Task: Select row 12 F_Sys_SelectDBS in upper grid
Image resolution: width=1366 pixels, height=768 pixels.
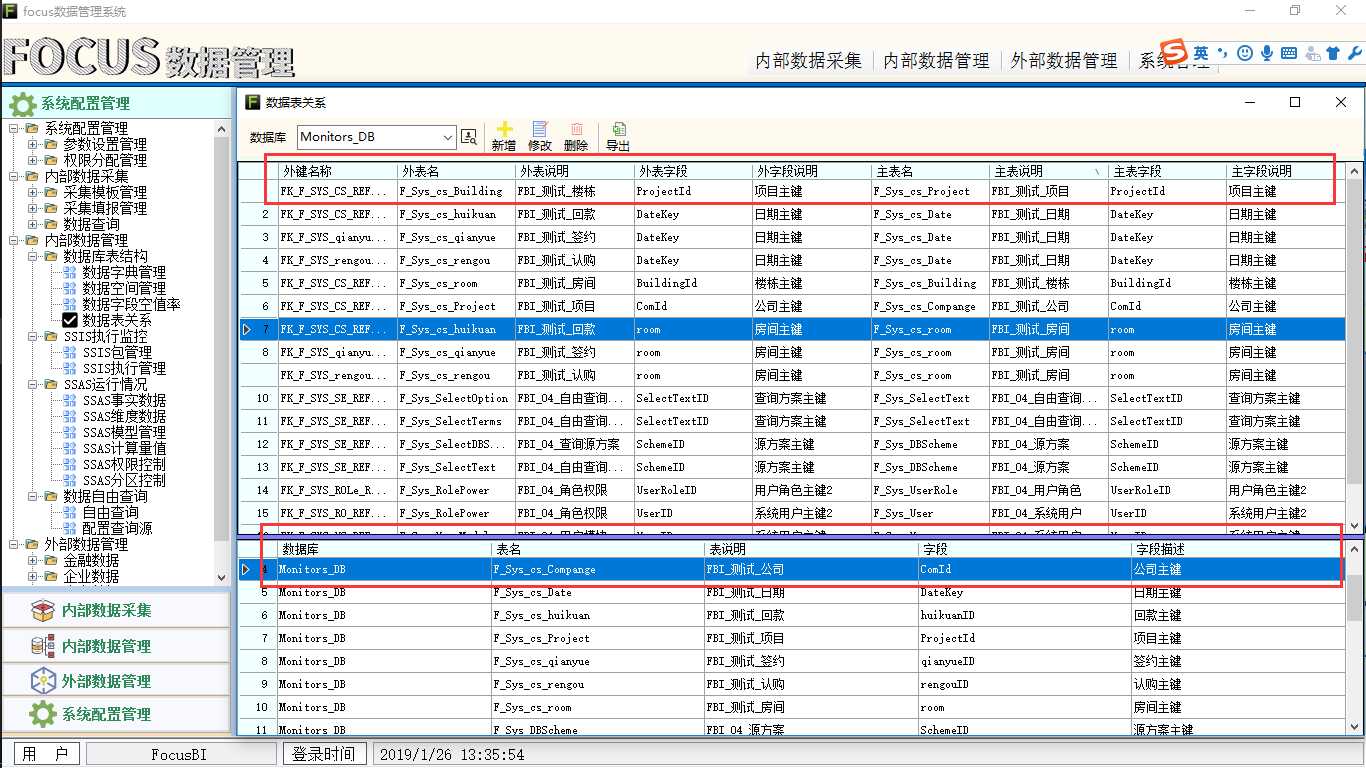Action: point(792,444)
